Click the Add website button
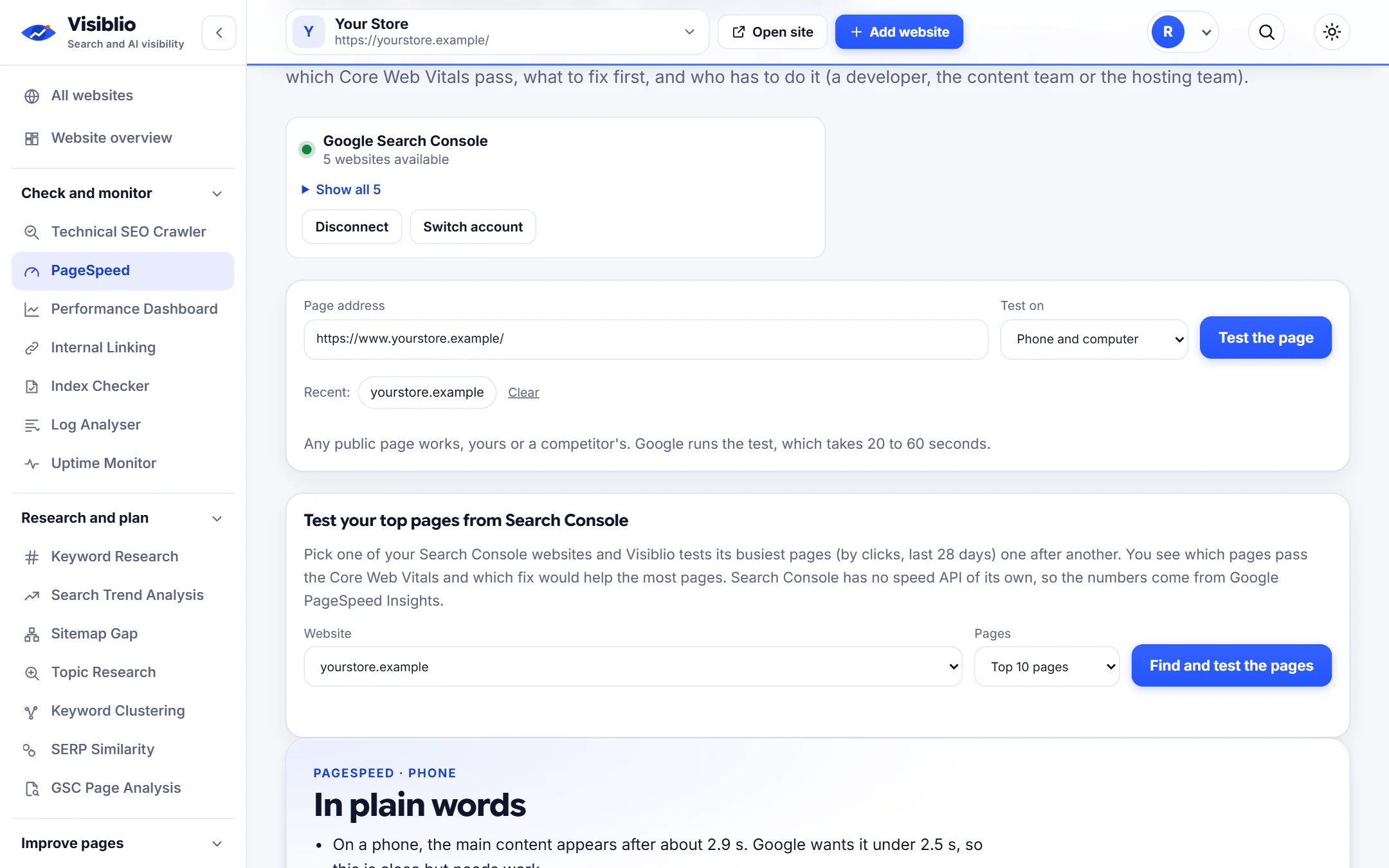The width and height of the screenshot is (1389, 868). coord(899,32)
